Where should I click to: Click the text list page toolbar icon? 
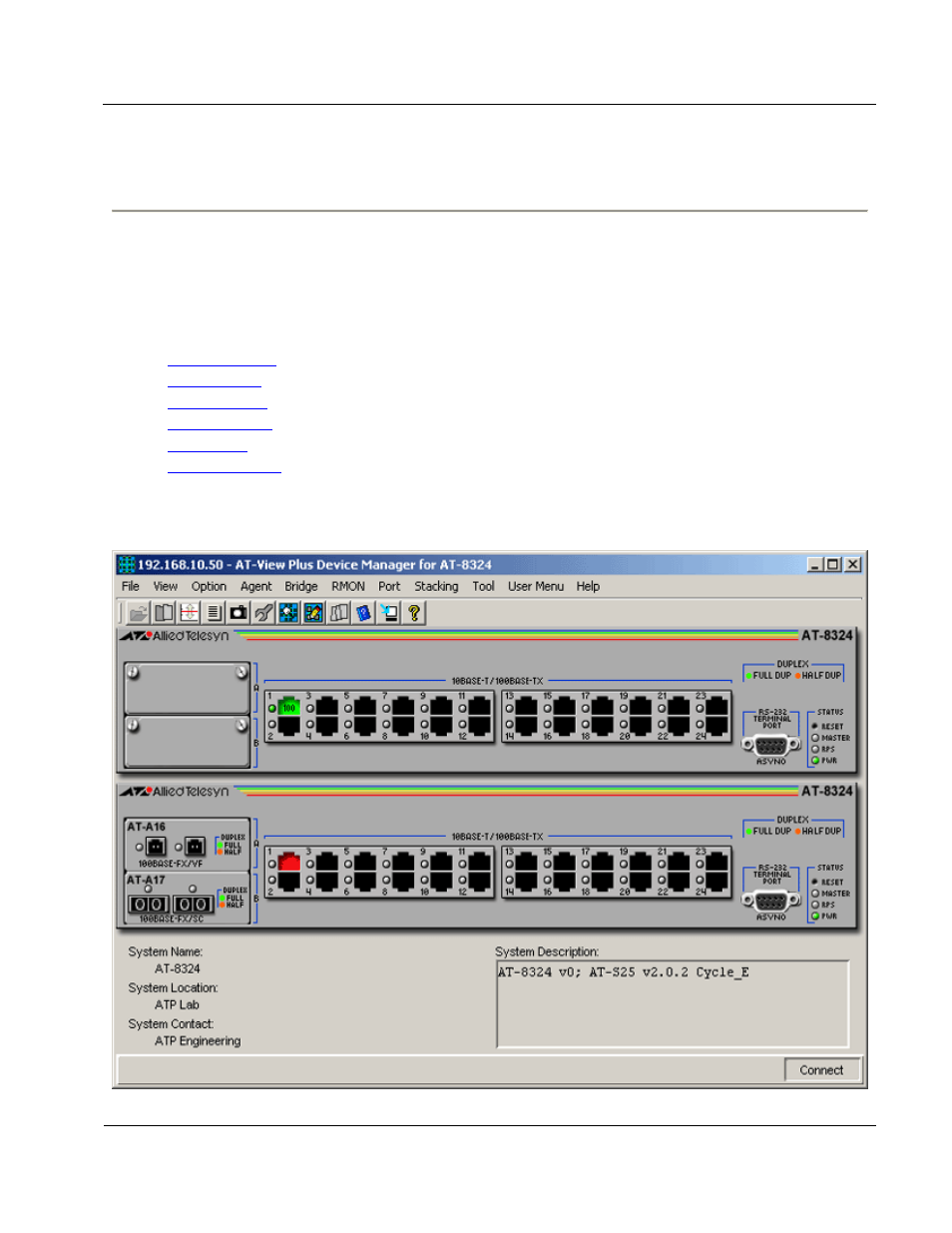point(214,613)
